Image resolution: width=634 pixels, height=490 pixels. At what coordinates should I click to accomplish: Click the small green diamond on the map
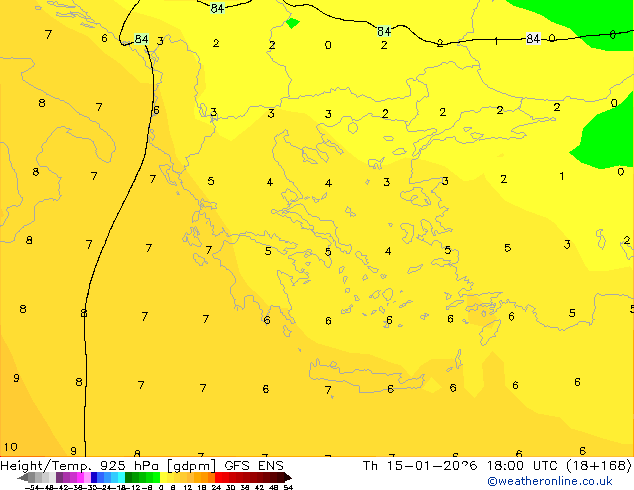(x=293, y=23)
